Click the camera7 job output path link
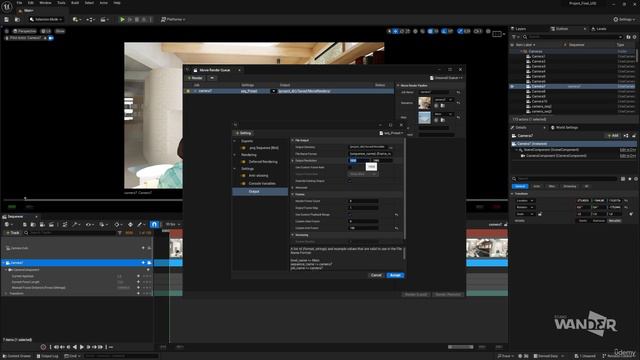640x360 pixels. (304, 91)
